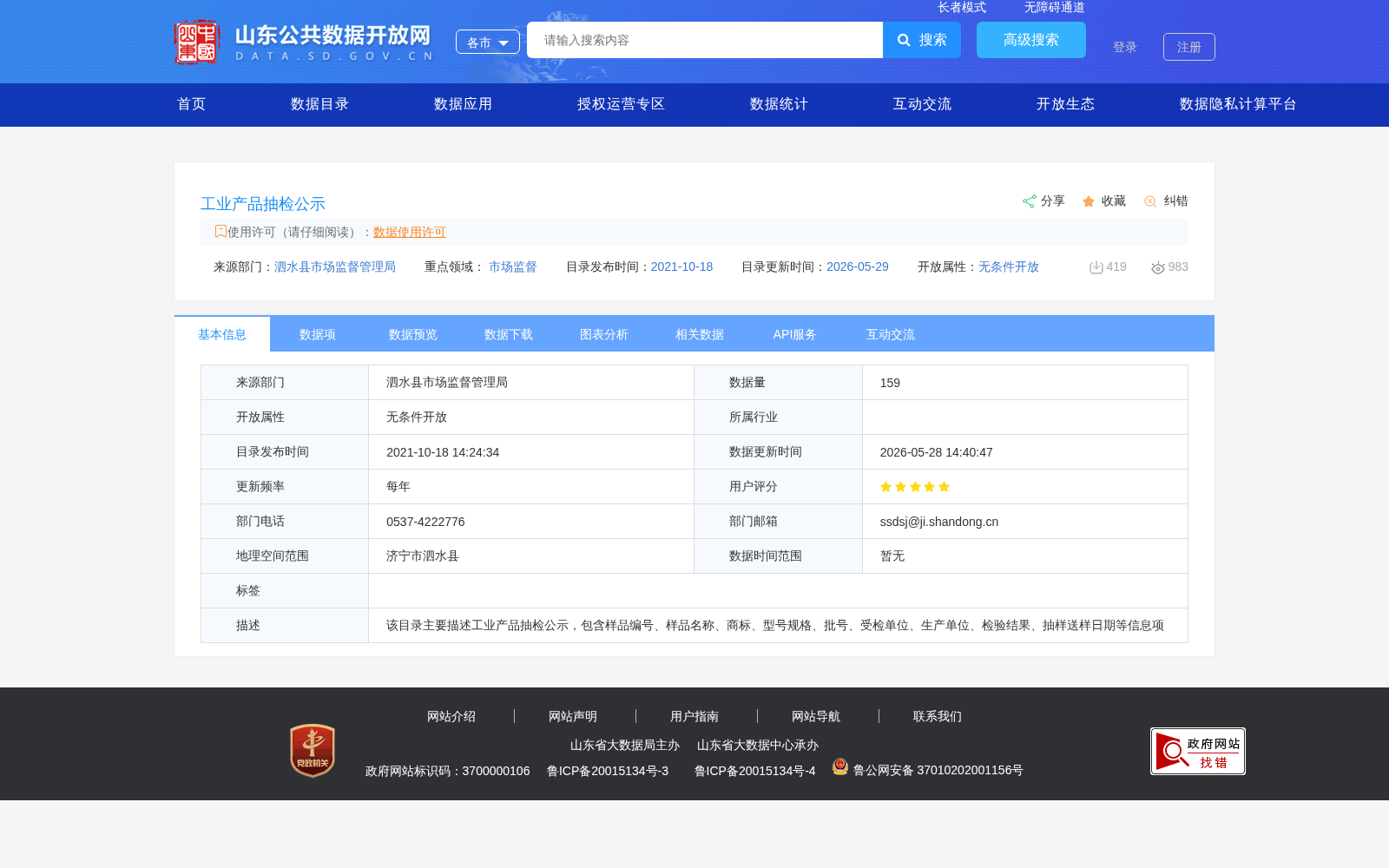Viewport: 1389px width, 868px height.
Task: Open 数据隐私计算平台
Action: (1238, 104)
